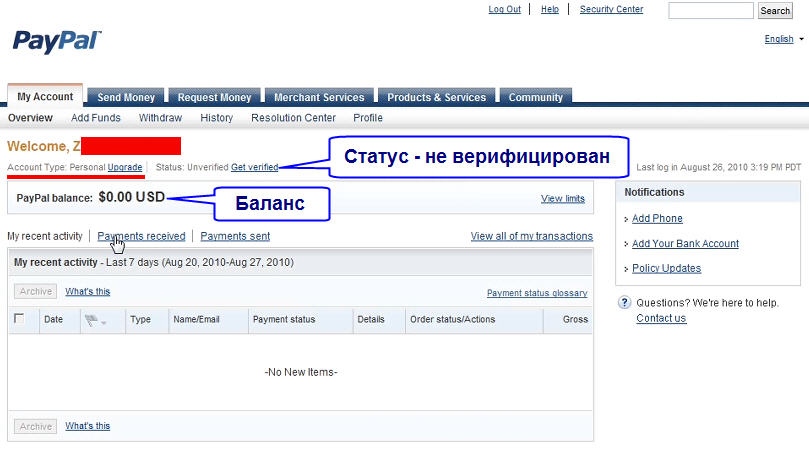Open the Merchant Services tab

pos(319,97)
